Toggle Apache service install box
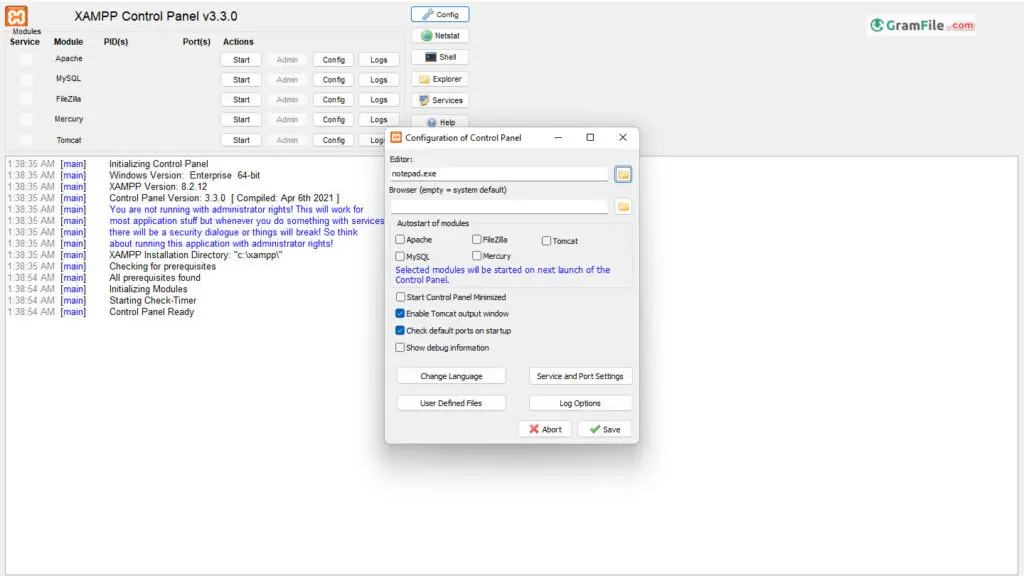This screenshot has height=576, width=1024. point(25,59)
